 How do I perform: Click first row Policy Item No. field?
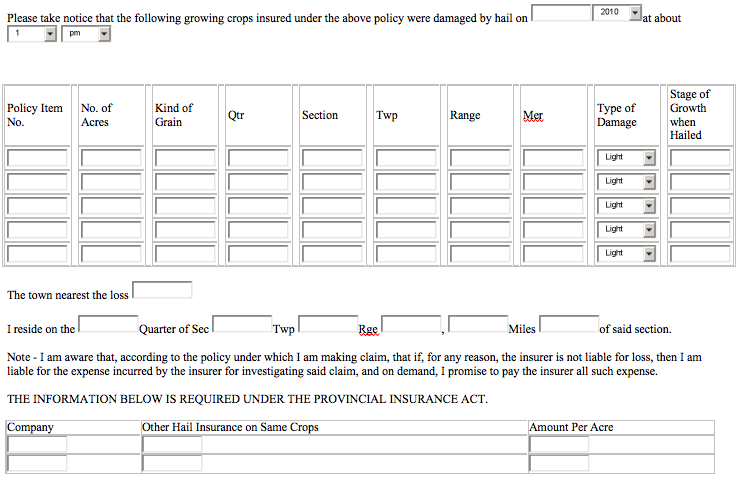[37, 158]
